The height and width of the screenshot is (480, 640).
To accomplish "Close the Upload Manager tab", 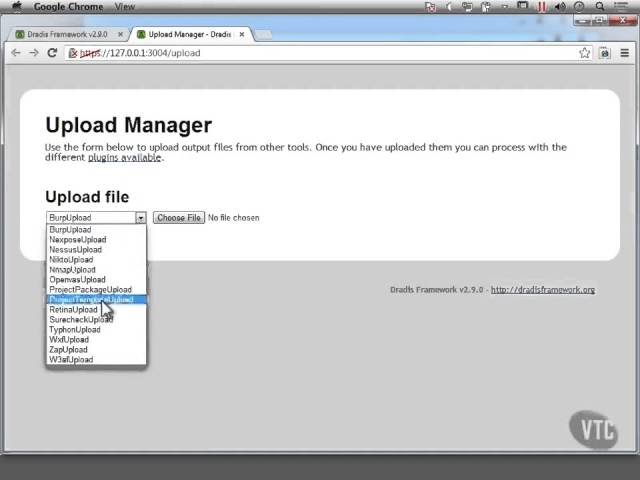I will click(242, 34).
